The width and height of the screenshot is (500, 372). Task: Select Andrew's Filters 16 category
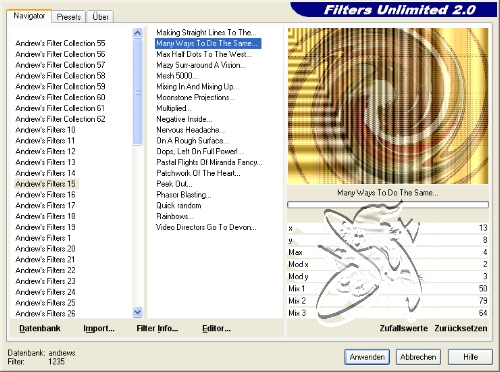45,195
